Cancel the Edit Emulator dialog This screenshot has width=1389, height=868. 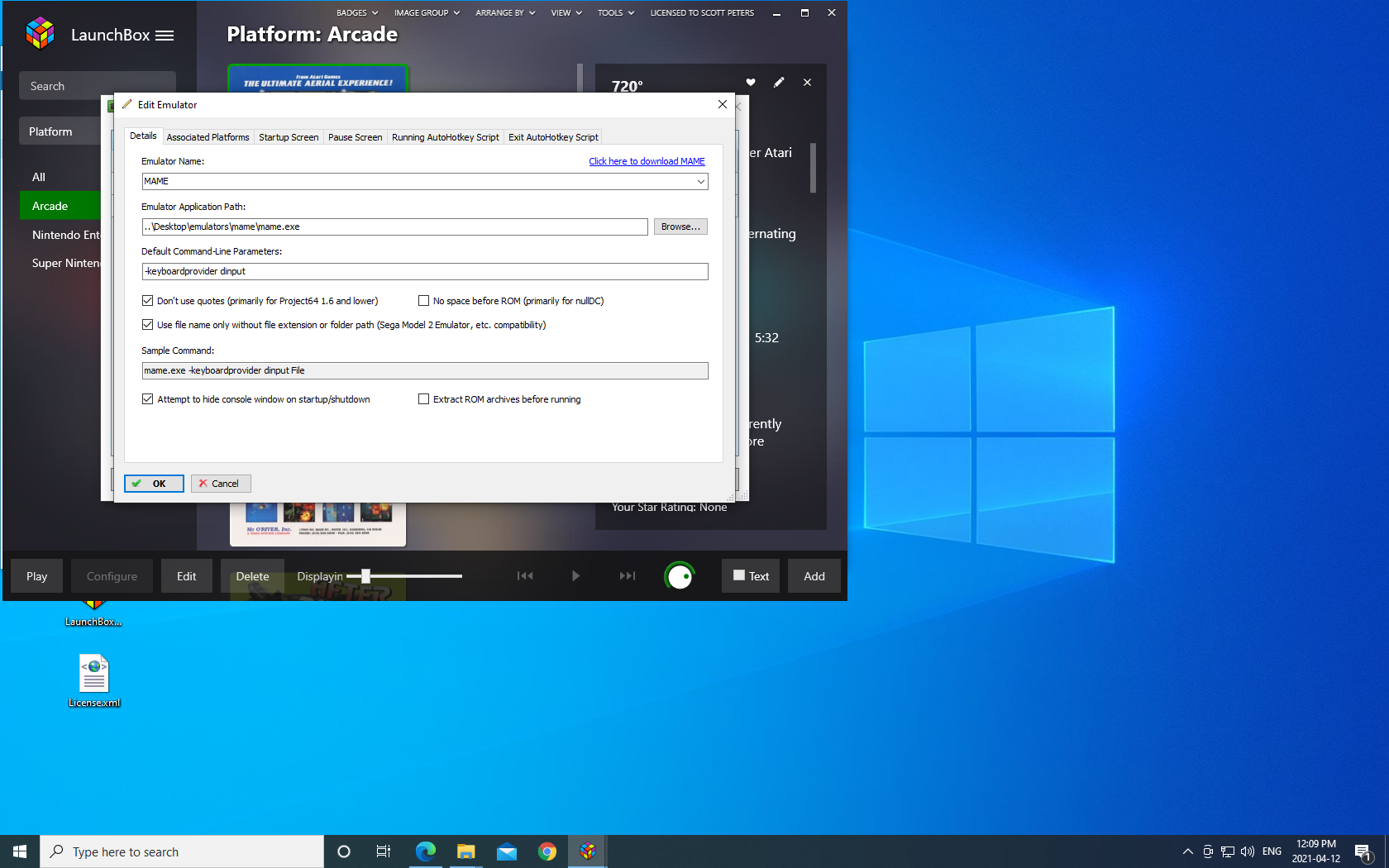(221, 484)
